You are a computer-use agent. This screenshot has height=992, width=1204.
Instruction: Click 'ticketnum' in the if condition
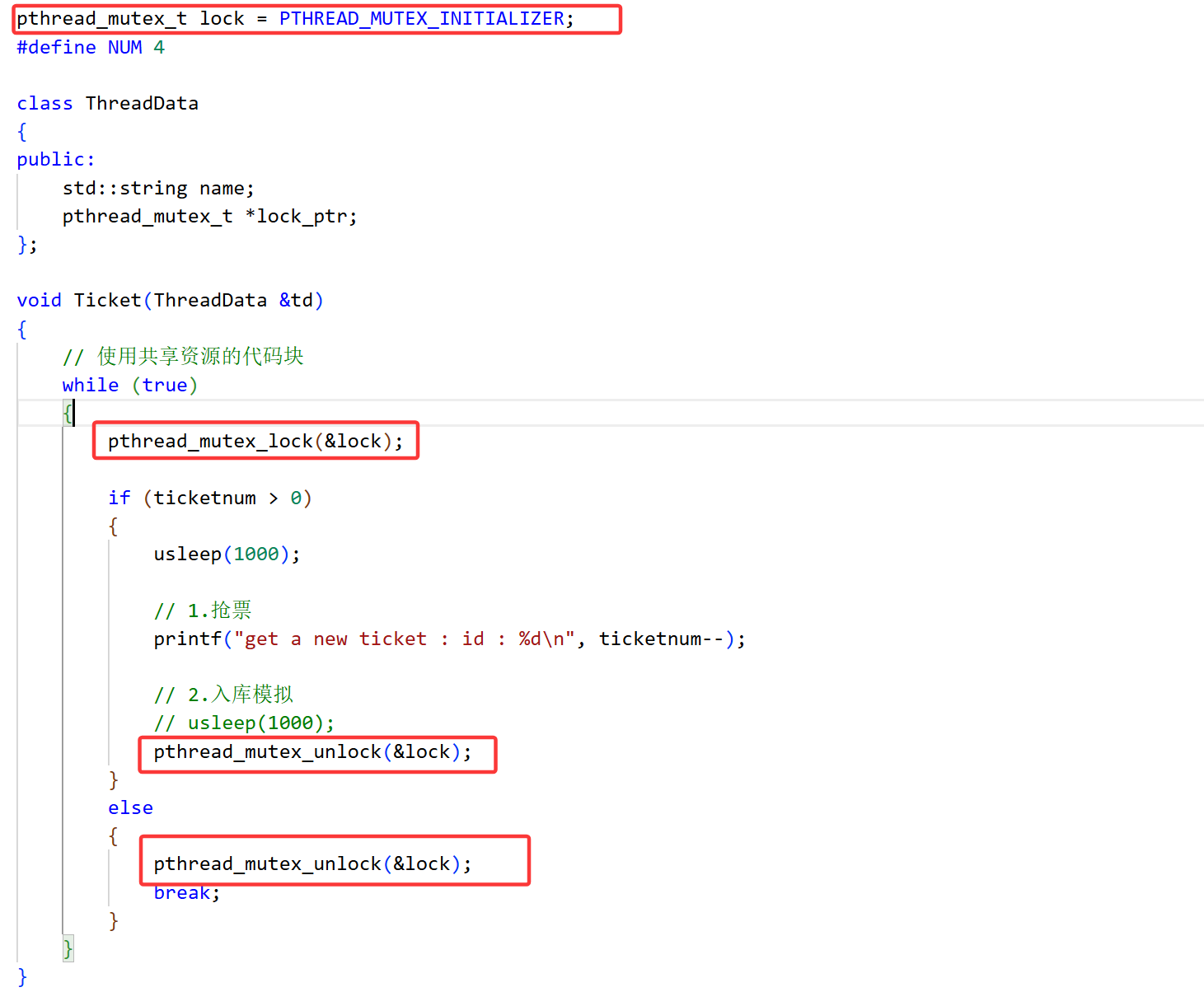204,498
